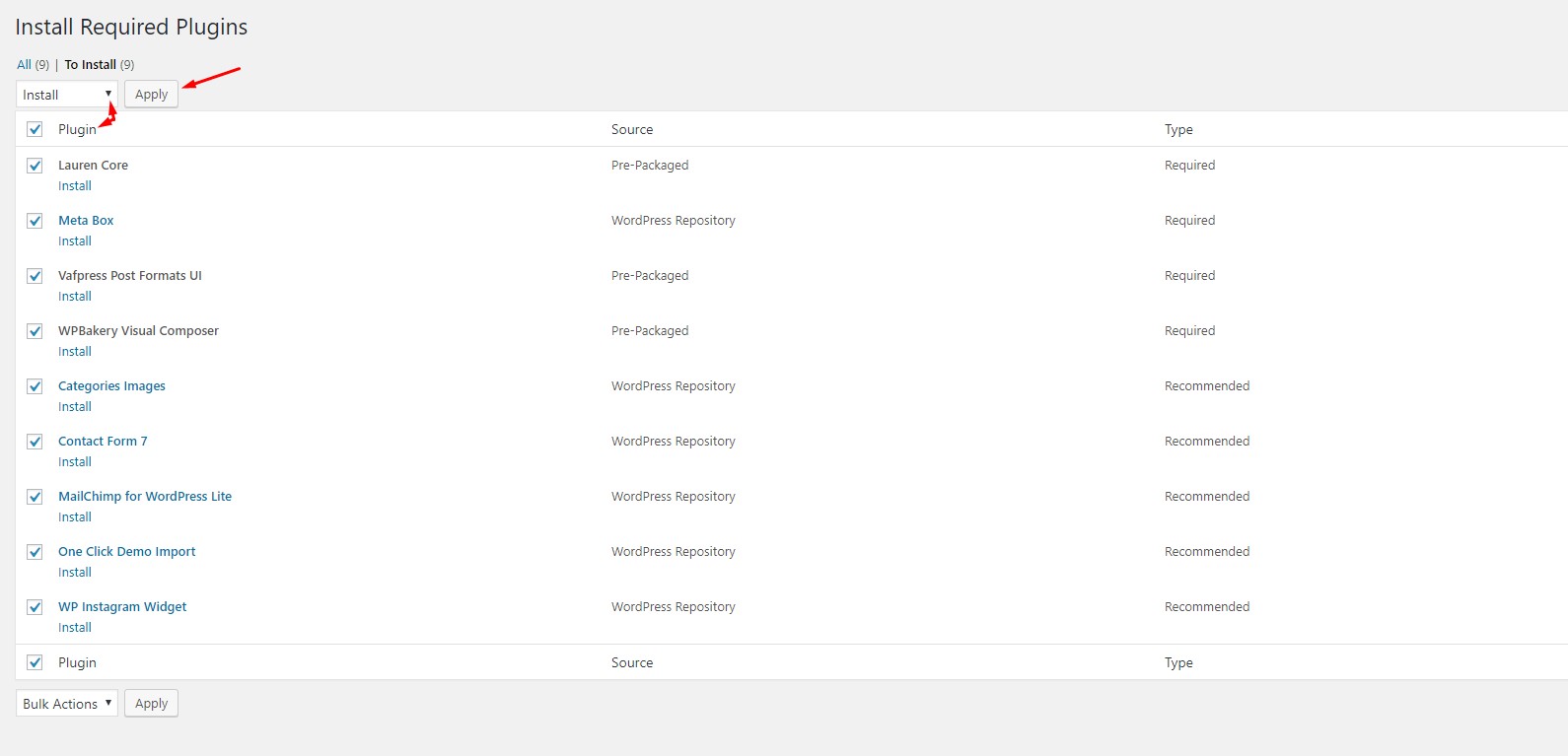Open the Categories Images plugin link
The width and height of the screenshot is (1568, 756).
[111, 386]
